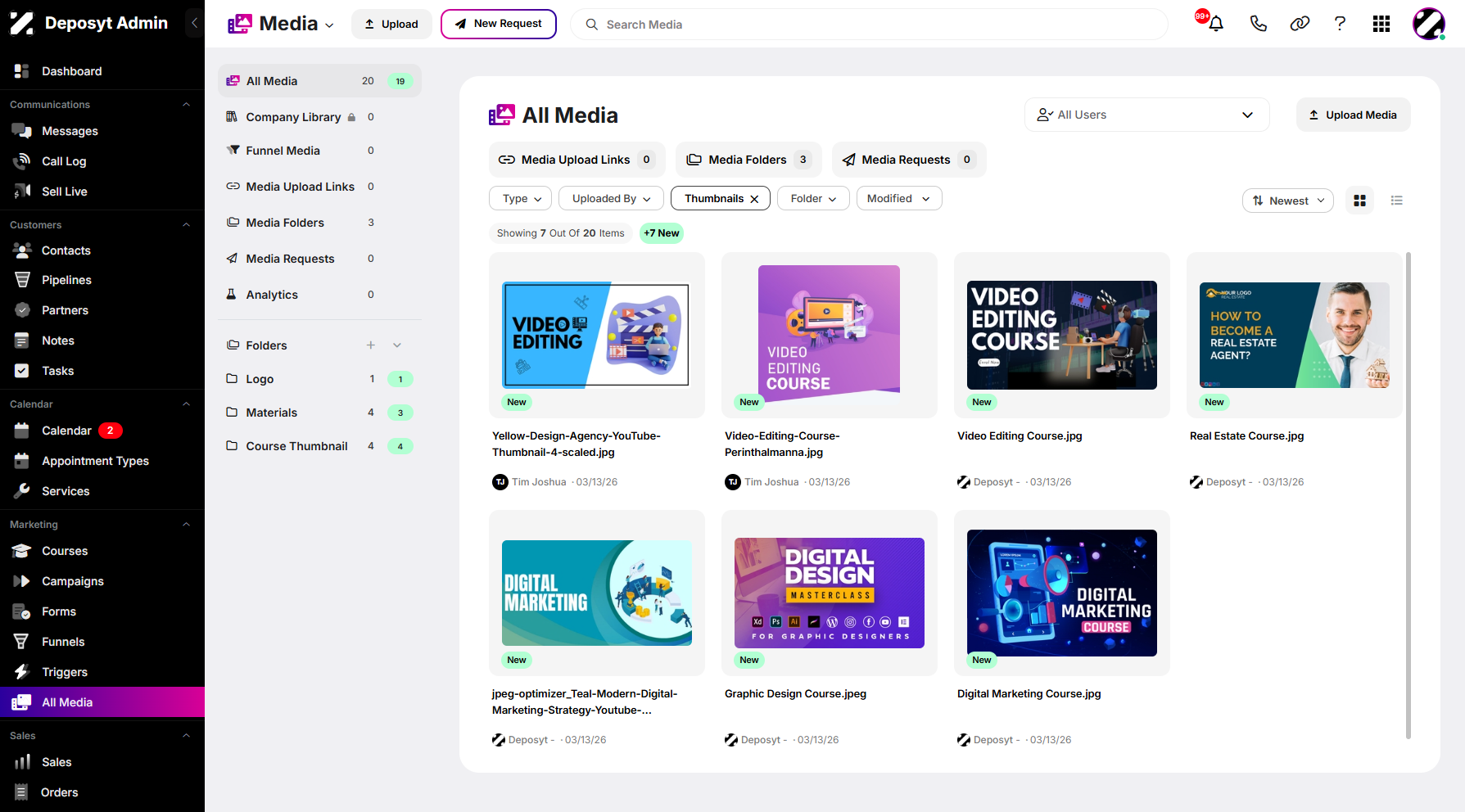Switch to list view layout

1397,201
